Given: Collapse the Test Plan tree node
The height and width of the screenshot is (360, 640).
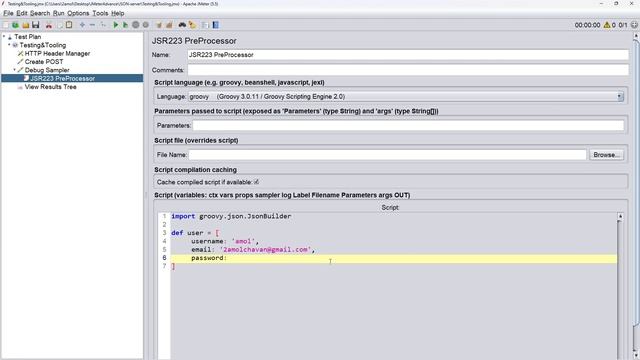Looking at the screenshot, I should click(4, 36).
